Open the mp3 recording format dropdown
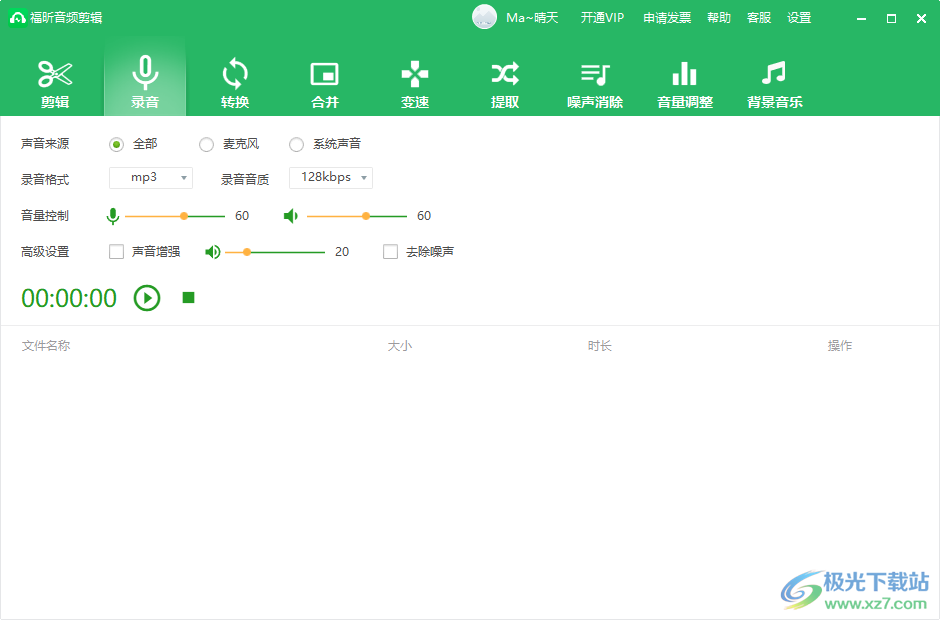This screenshot has width=940, height=620. [151, 177]
